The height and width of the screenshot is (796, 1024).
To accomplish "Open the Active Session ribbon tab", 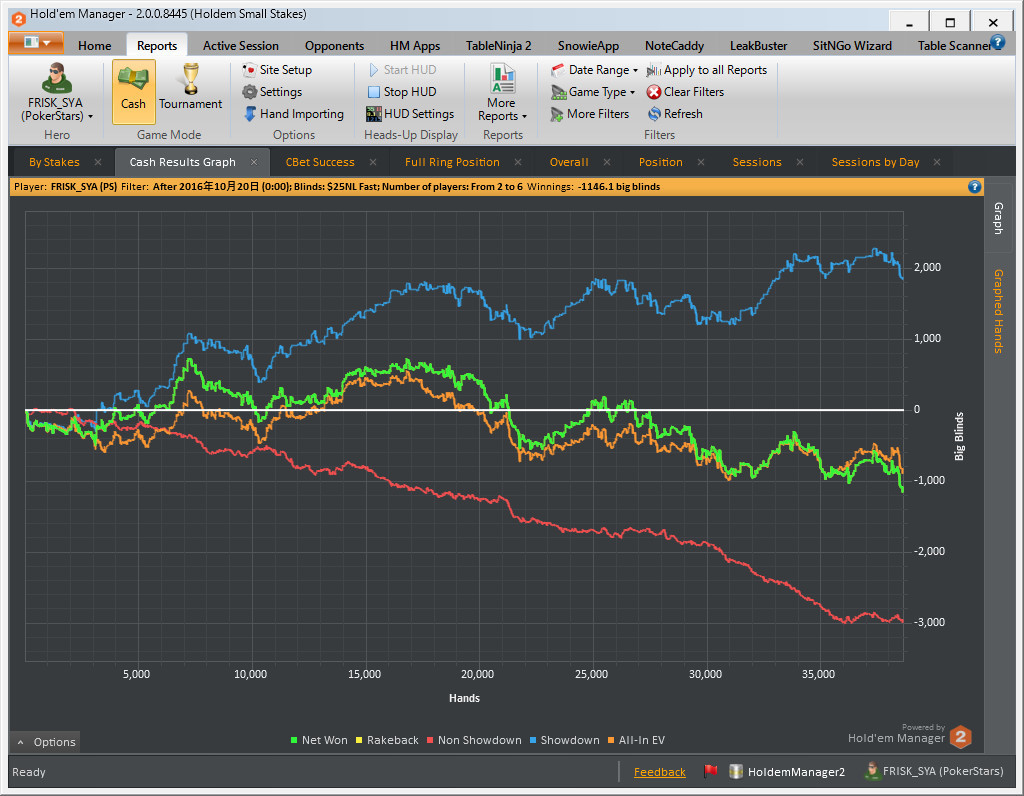I will [x=240, y=46].
